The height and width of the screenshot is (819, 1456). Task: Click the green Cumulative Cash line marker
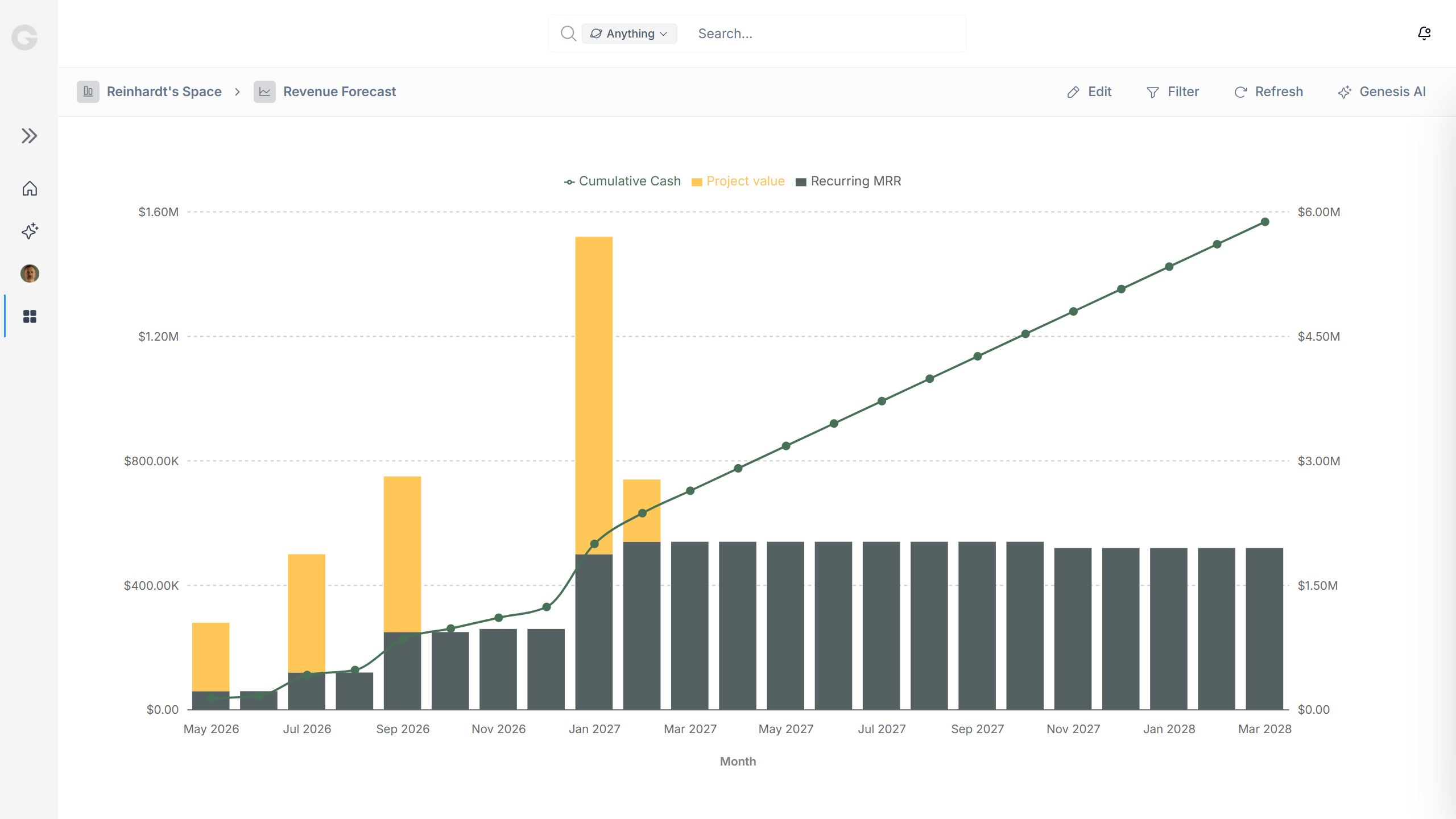pos(569,182)
